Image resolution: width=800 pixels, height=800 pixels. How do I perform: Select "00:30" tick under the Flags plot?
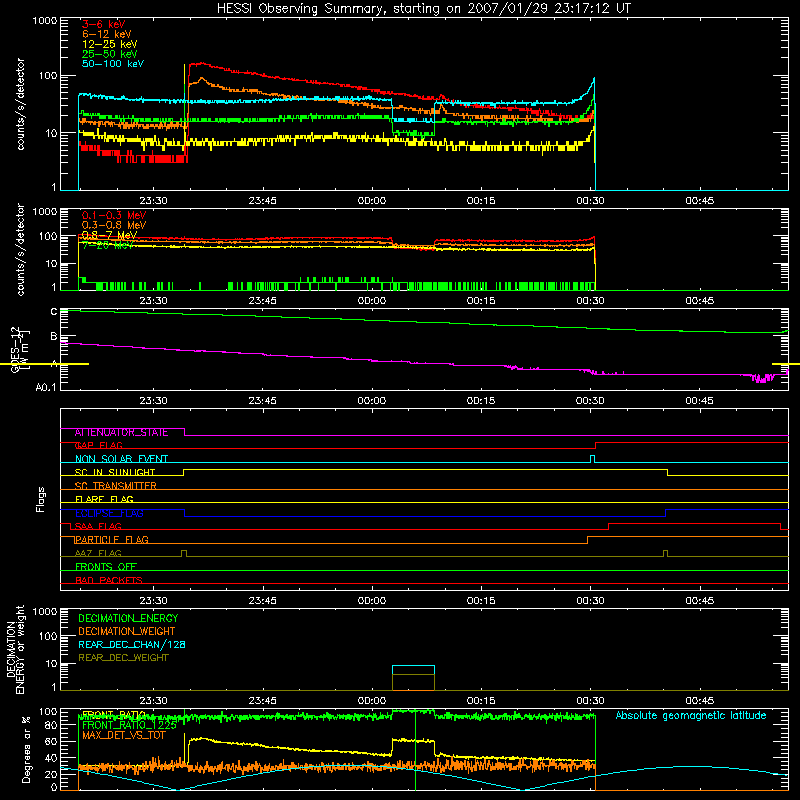coord(590,601)
